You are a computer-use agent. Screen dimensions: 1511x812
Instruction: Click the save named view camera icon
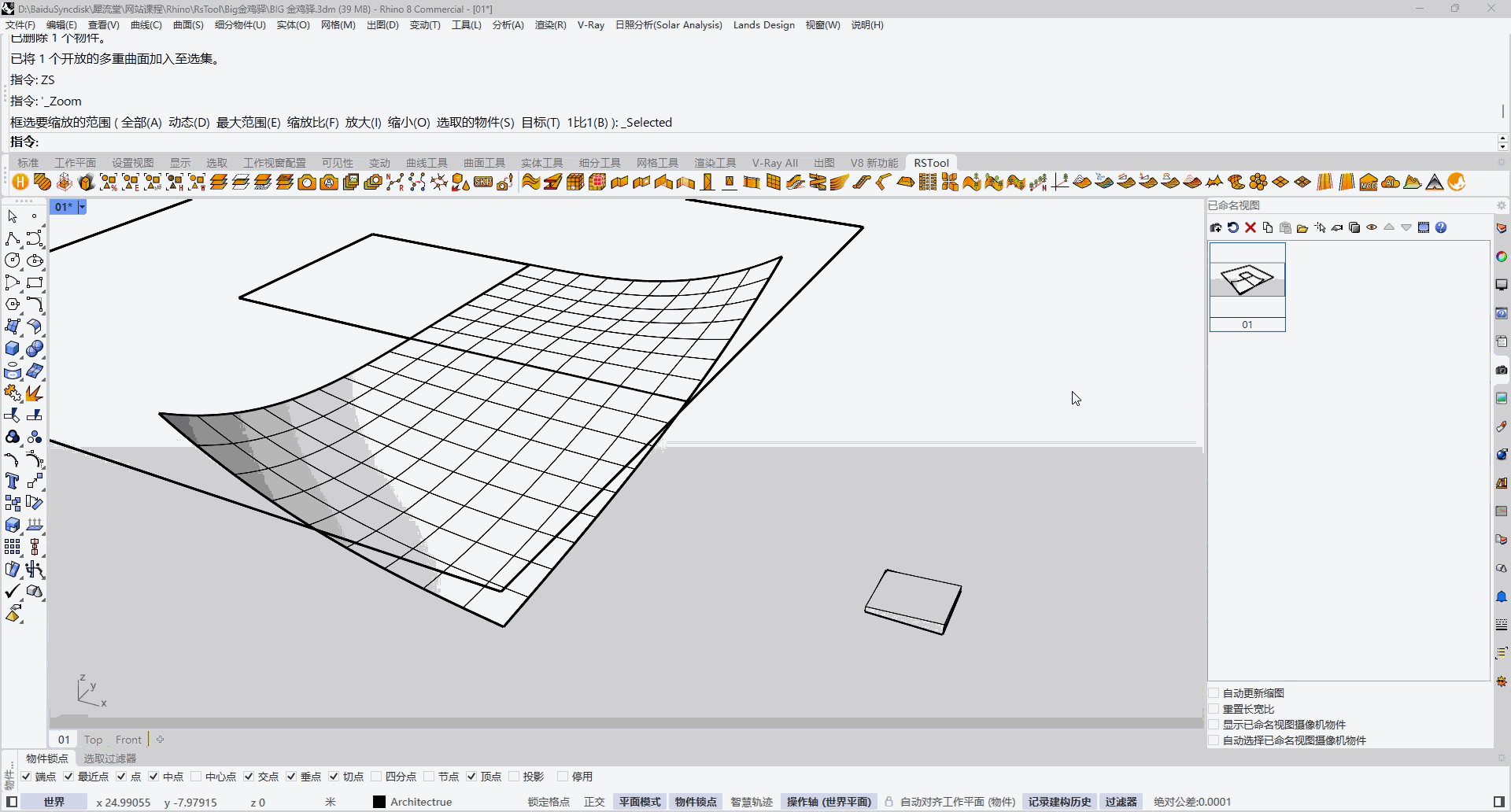[x=1216, y=228]
